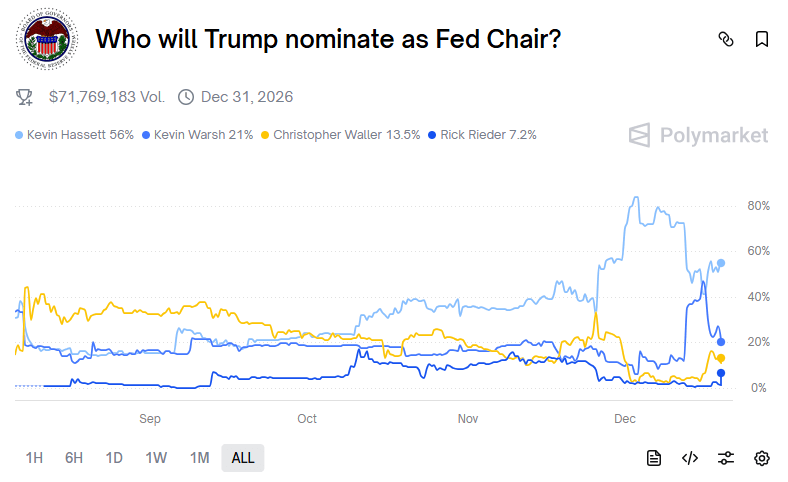The width and height of the screenshot is (788, 482).
Task: Click Rick Rieder legend color dot
Action: tap(432, 134)
